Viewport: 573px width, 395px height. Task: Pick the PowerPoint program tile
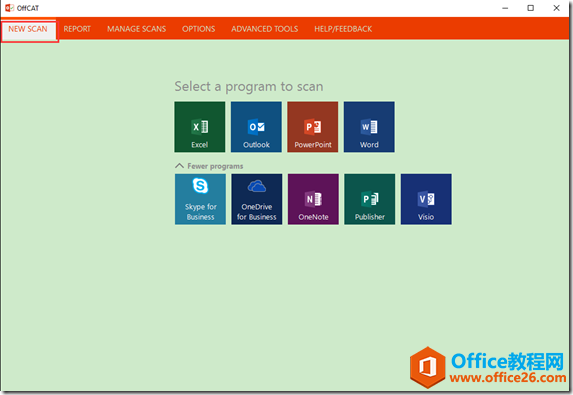[312, 127]
